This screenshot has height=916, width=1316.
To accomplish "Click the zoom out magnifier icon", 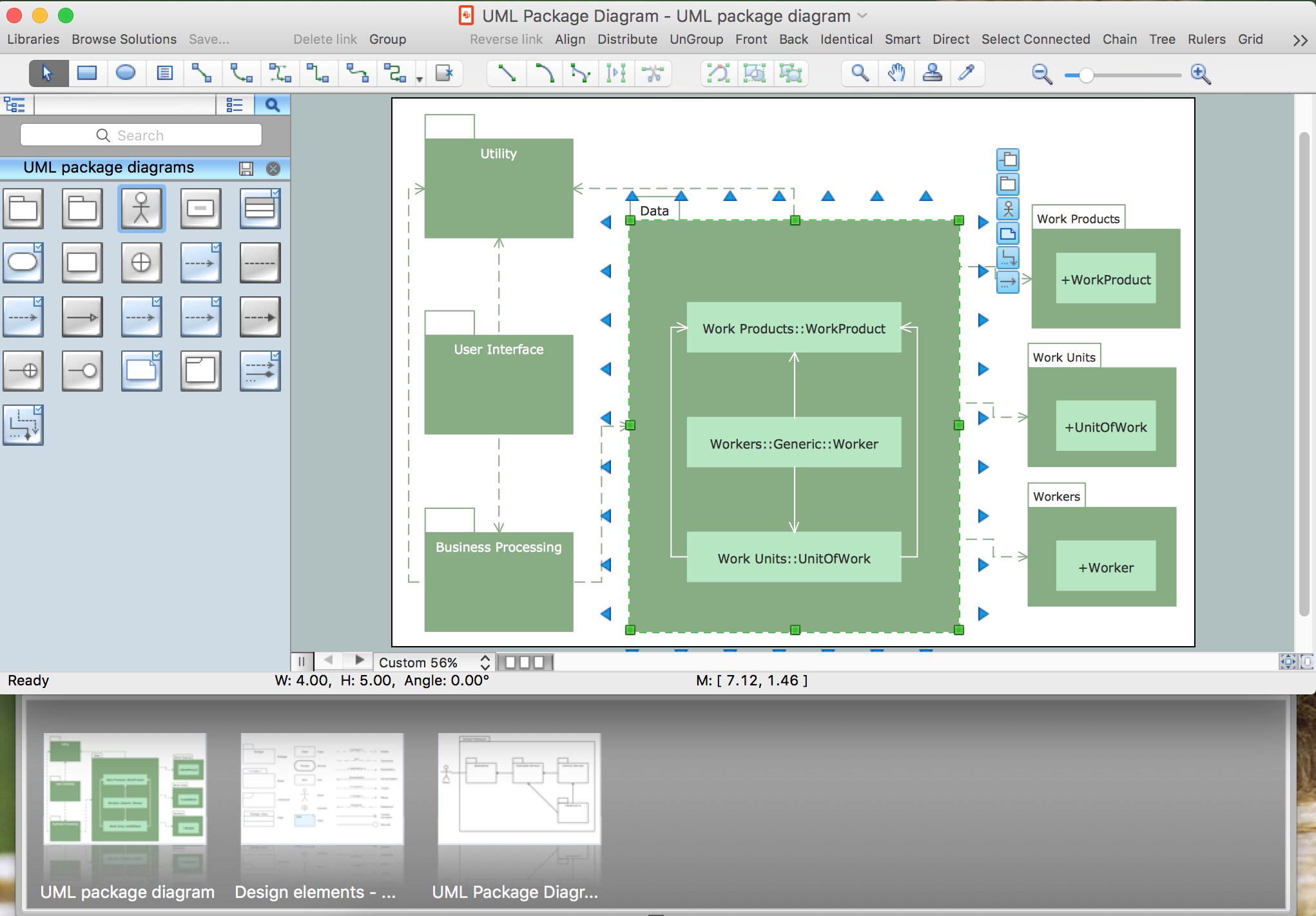I will pos(1041,75).
